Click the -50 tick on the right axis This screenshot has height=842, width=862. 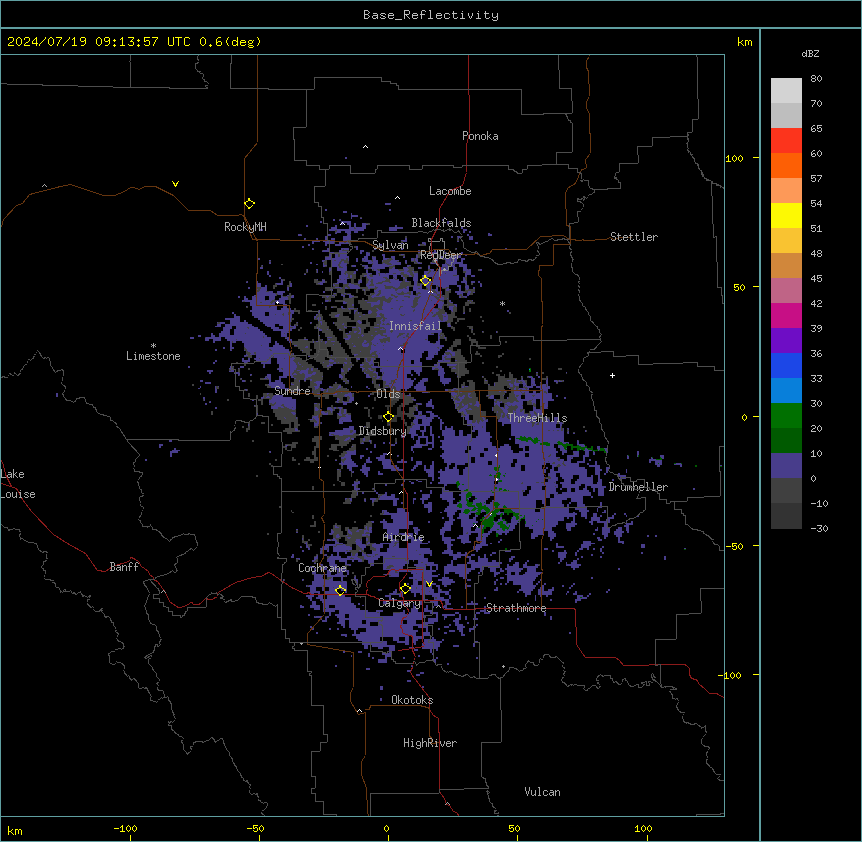tap(734, 546)
